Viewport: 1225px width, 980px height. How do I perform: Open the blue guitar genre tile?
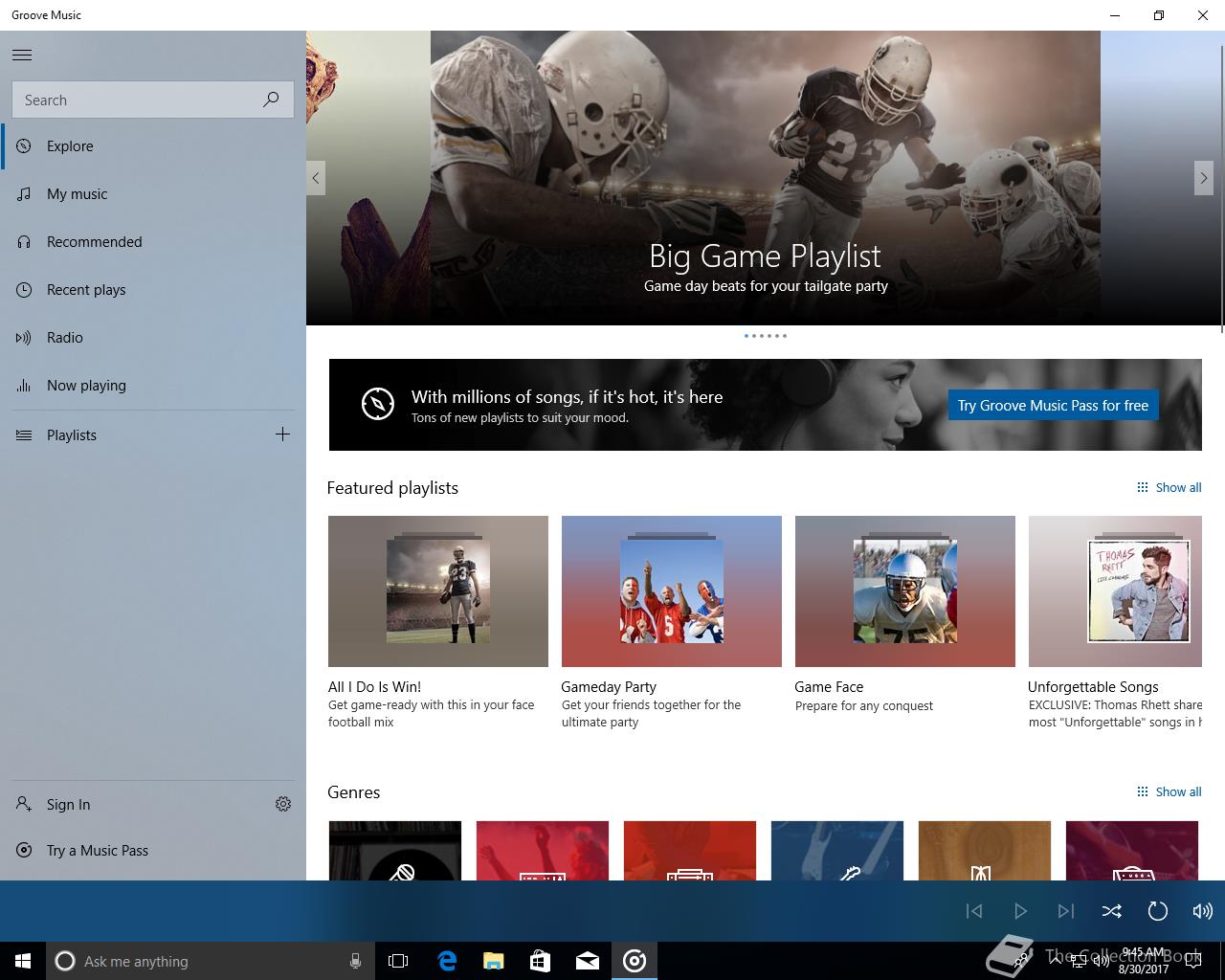pyautogui.click(x=837, y=851)
